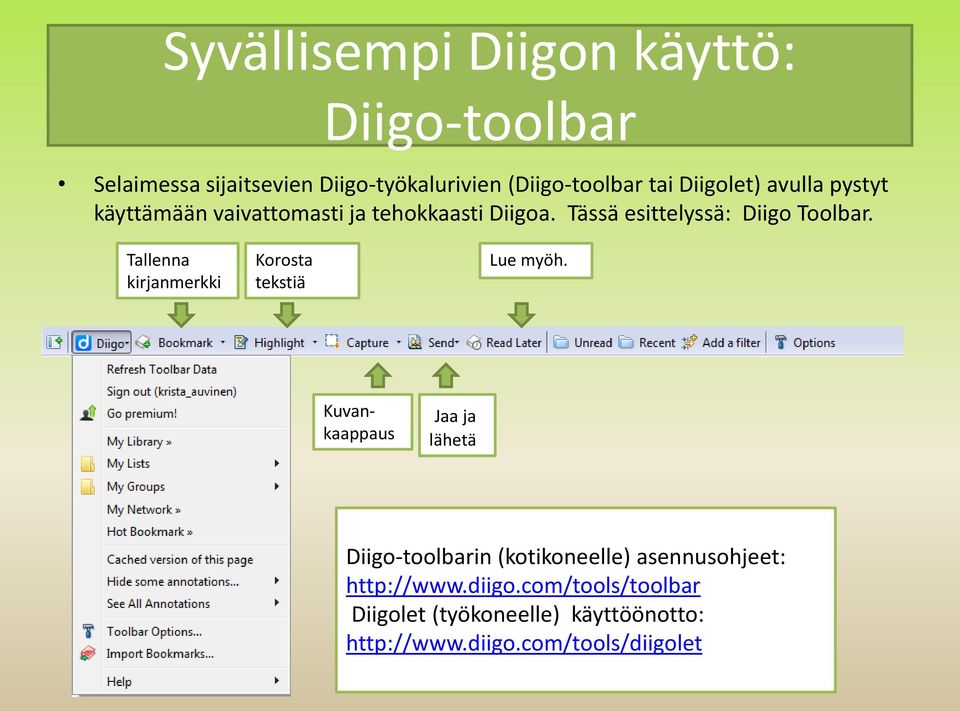Click the Read Later icon
Viewport: 960px width, 711px height.
click(474, 343)
